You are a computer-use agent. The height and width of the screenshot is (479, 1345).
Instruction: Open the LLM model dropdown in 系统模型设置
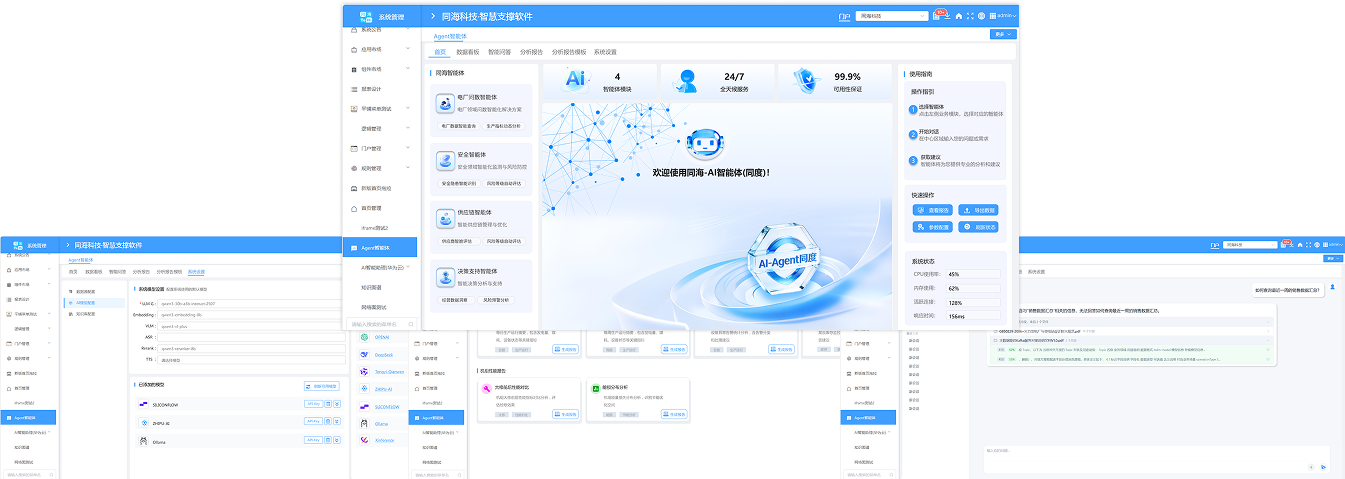point(225,302)
